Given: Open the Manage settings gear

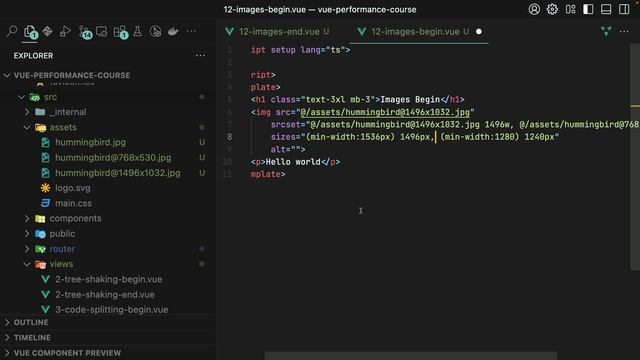Looking at the screenshot, I should pos(552,9).
